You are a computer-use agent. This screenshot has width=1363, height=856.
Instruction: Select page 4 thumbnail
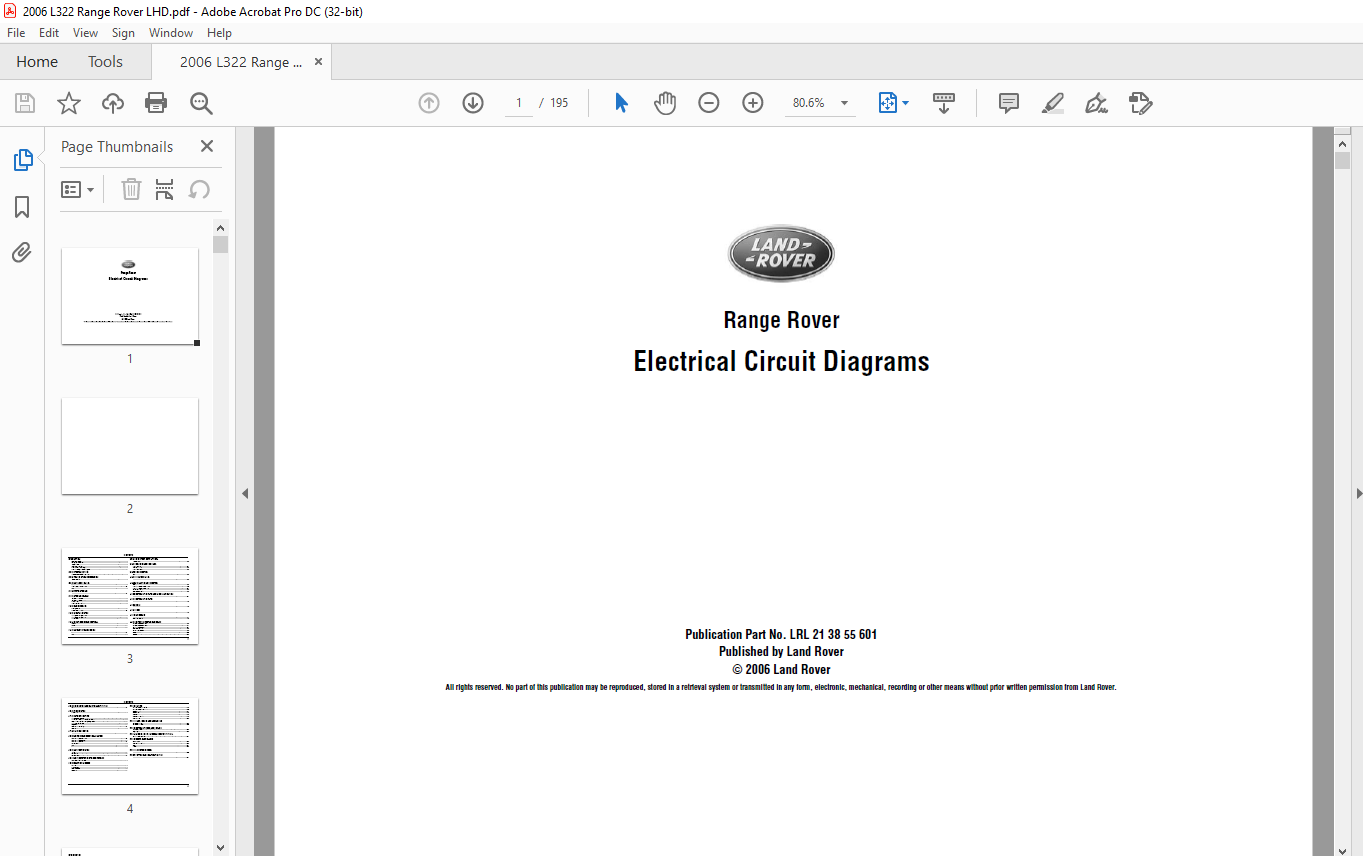(x=130, y=746)
